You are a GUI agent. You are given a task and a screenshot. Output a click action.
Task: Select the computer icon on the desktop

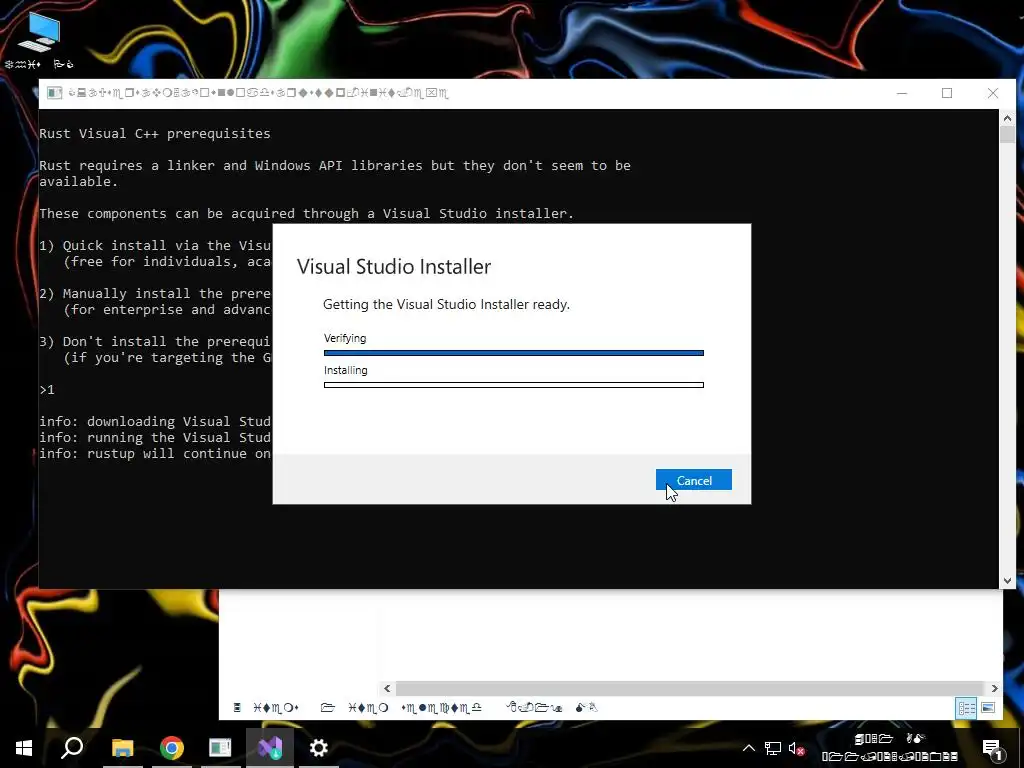(39, 40)
